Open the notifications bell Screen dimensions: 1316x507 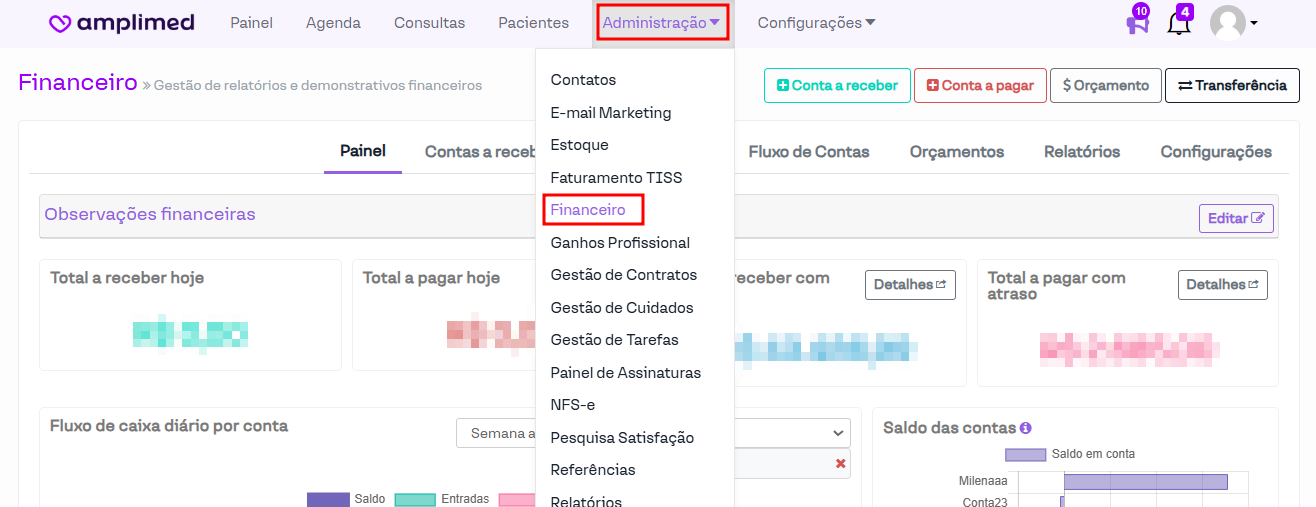(1179, 22)
